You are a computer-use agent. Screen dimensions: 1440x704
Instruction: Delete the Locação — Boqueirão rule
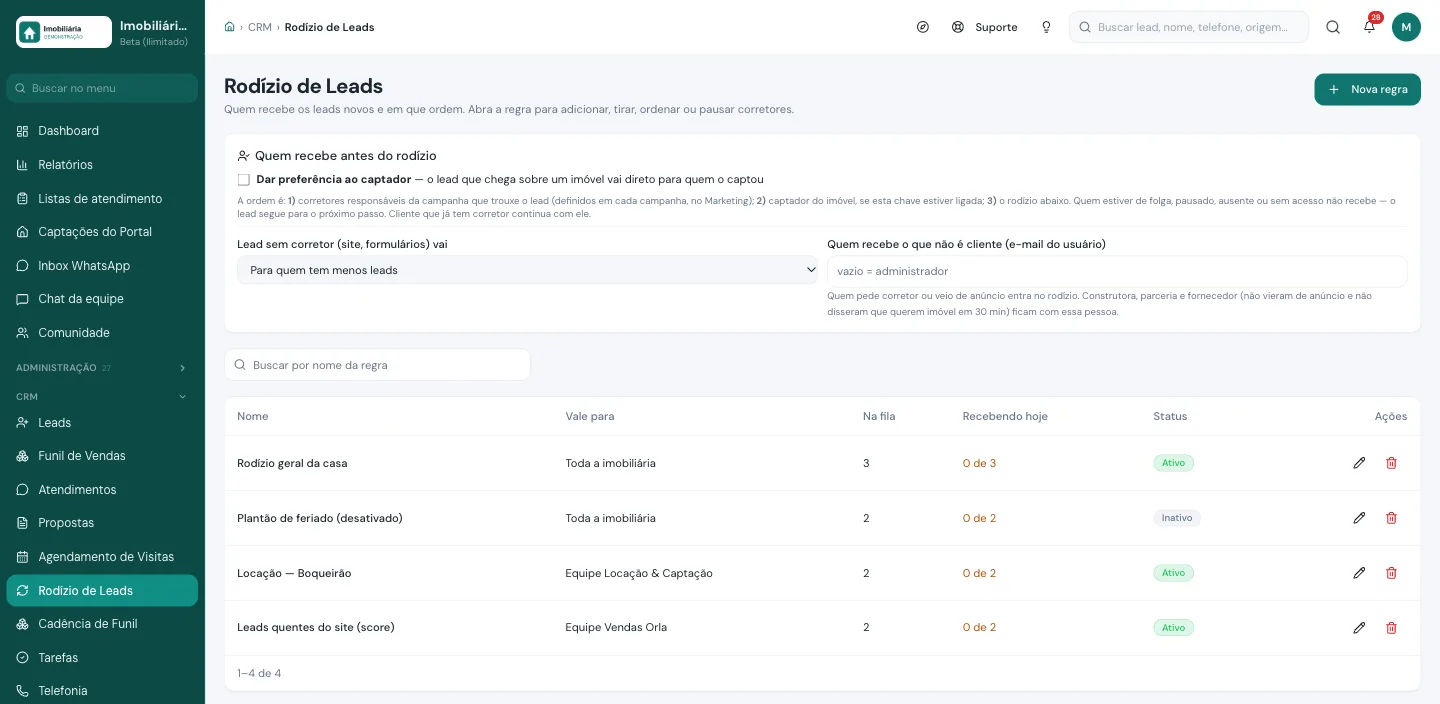point(1391,573)
